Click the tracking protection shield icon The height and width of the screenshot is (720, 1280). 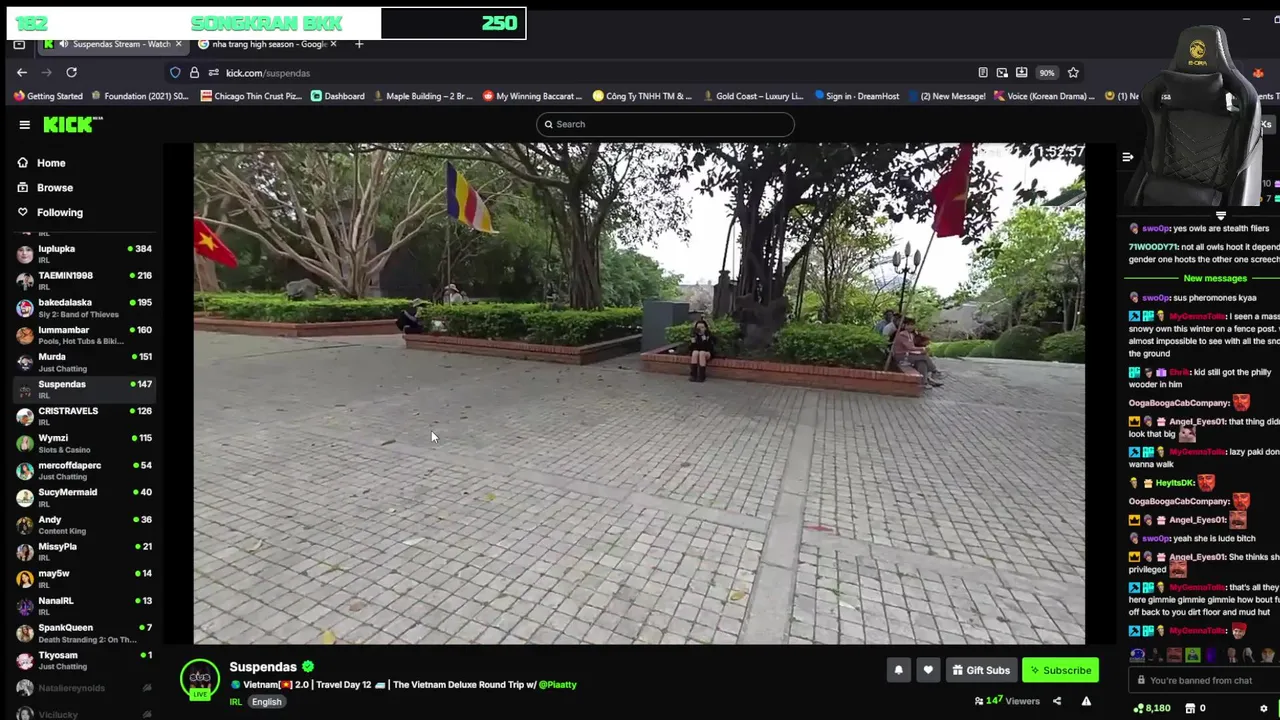tap(175, 72)
